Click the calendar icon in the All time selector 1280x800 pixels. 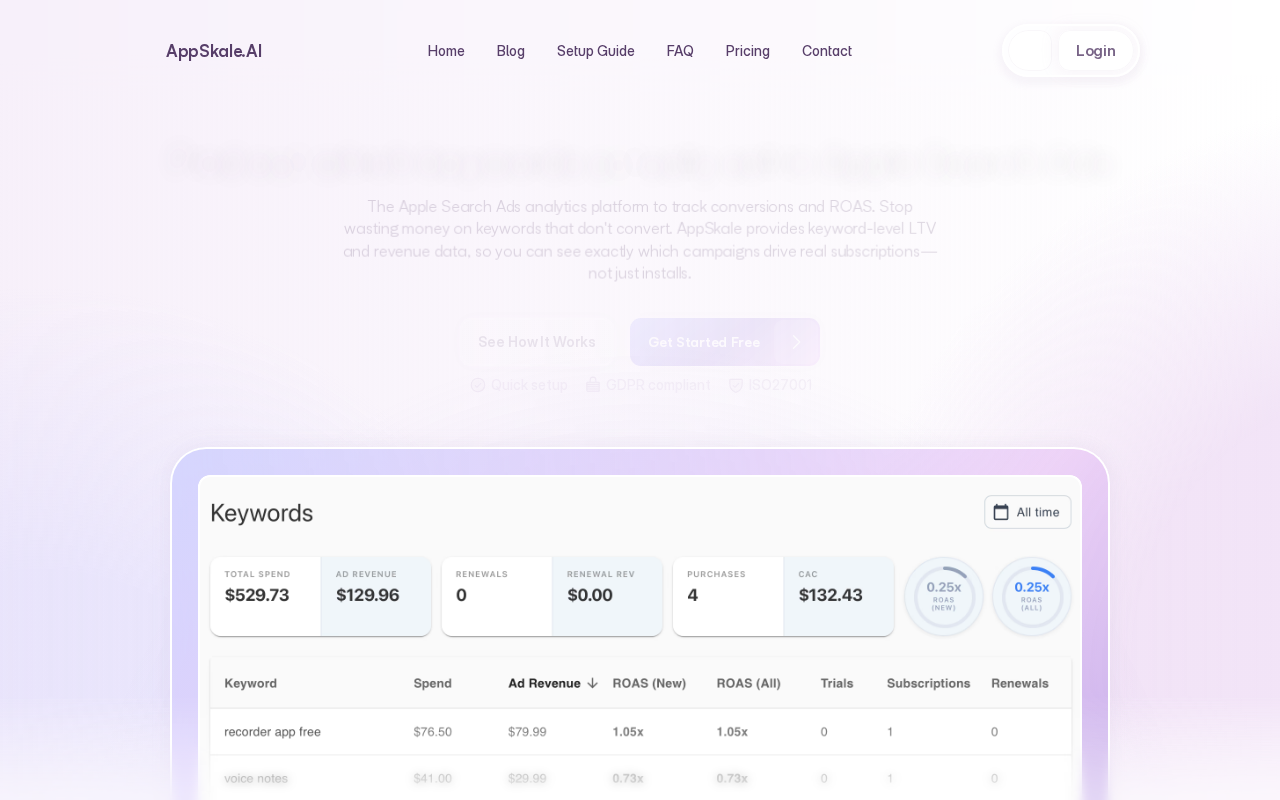coord(1001,512)
